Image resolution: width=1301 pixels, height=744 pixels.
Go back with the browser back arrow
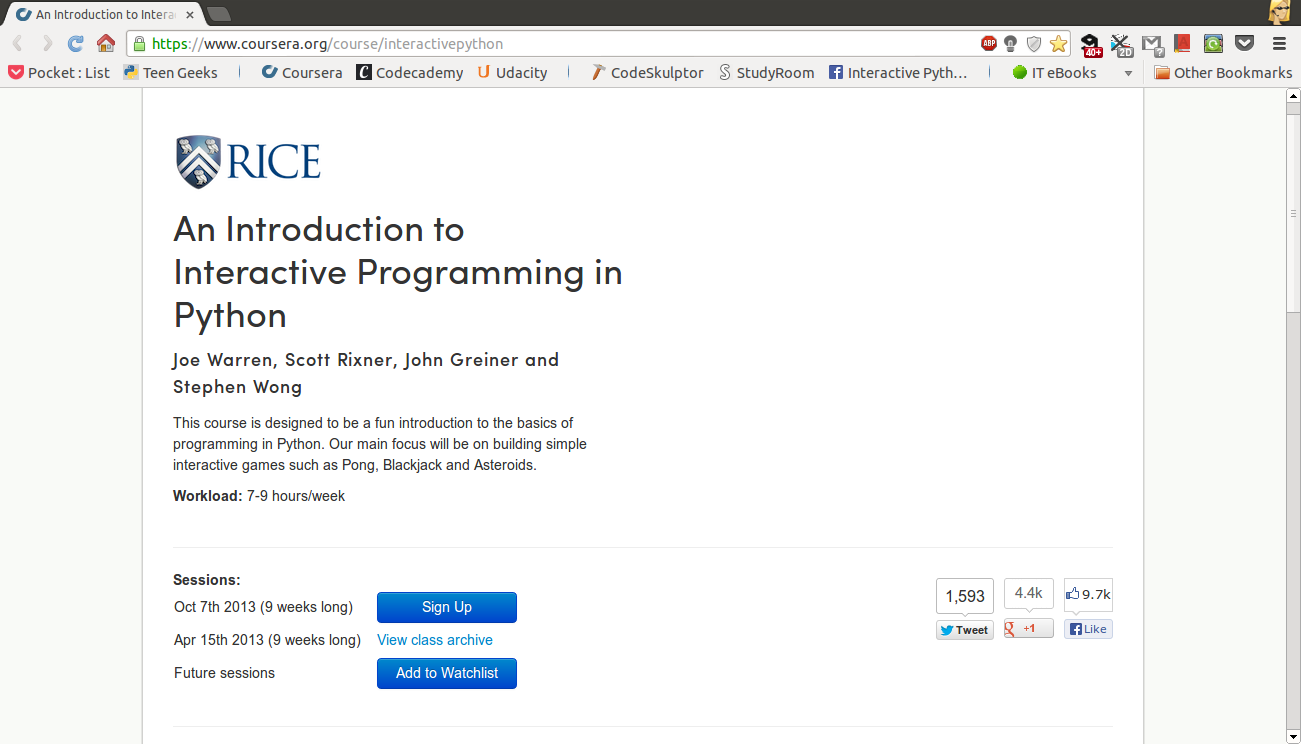[18, 44]
